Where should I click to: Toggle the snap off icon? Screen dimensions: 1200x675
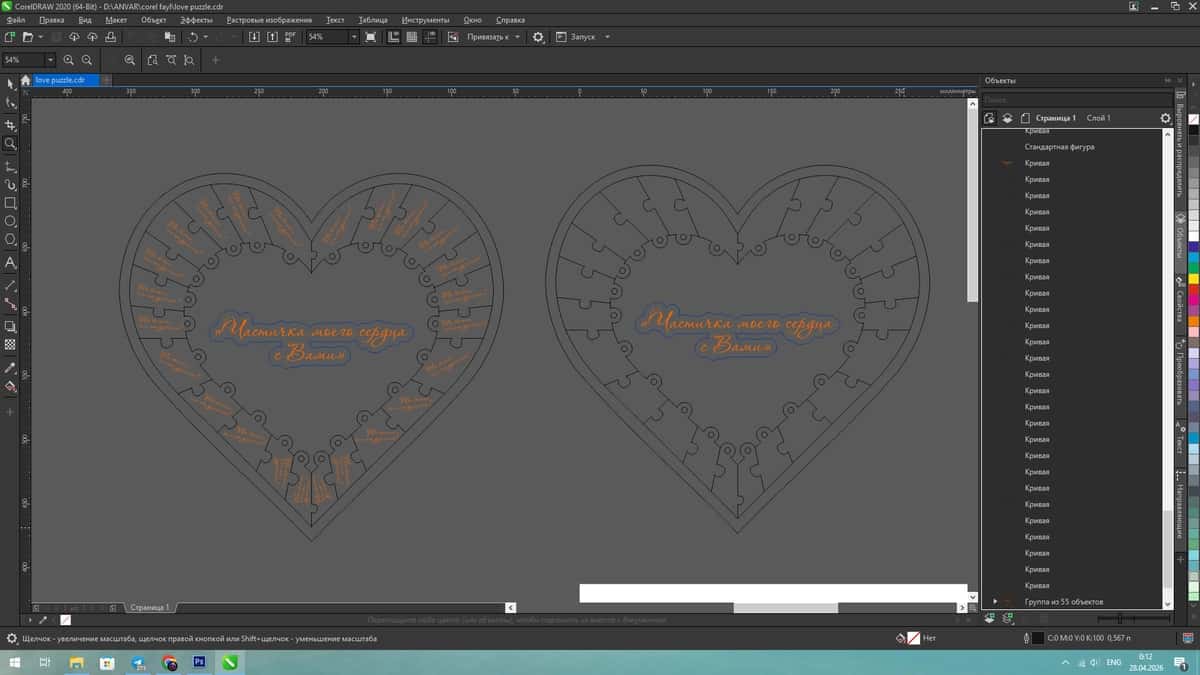tap(453, 37)
